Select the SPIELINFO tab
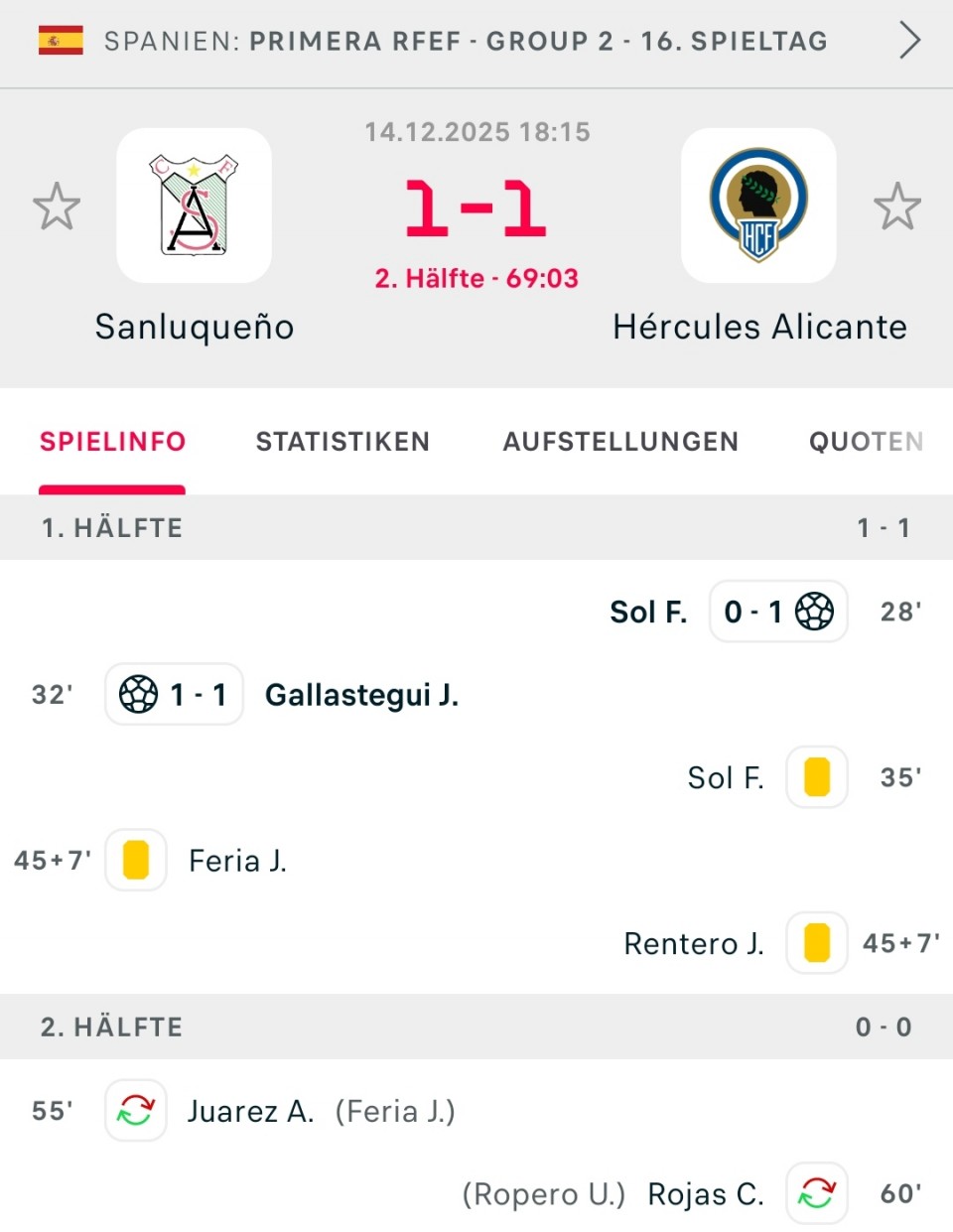Viewport: 953px width, 1232px height. tap(112, 442)
